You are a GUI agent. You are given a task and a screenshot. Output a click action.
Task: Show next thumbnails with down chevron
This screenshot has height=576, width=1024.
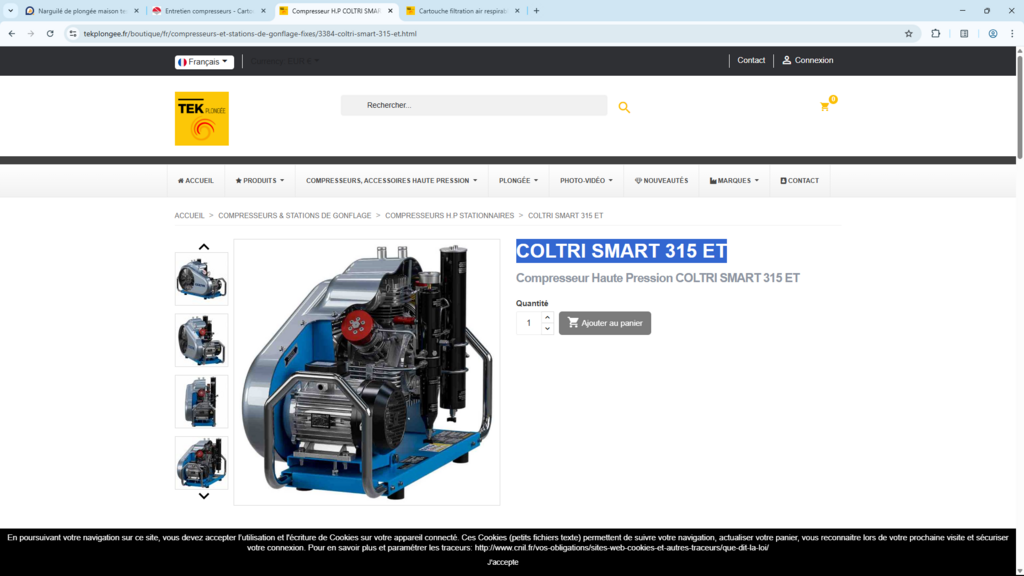pos(204,496)
